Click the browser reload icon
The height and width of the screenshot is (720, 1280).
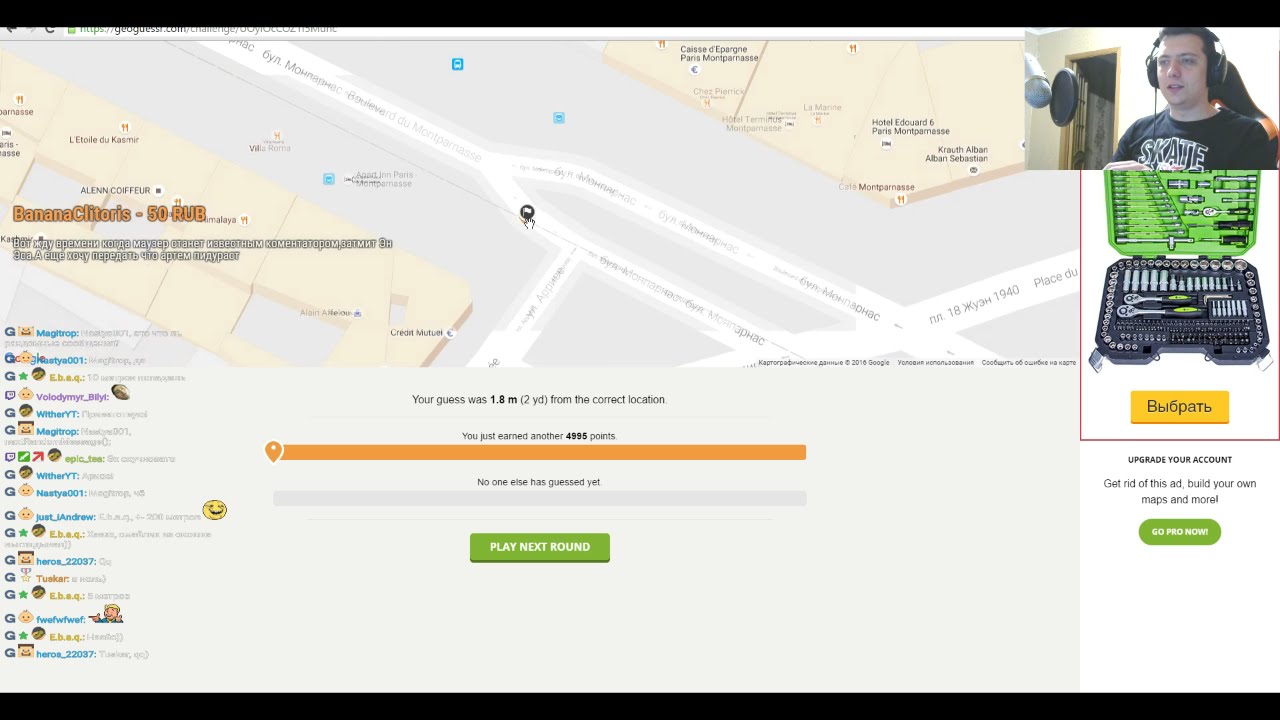(x=49, y=29)
